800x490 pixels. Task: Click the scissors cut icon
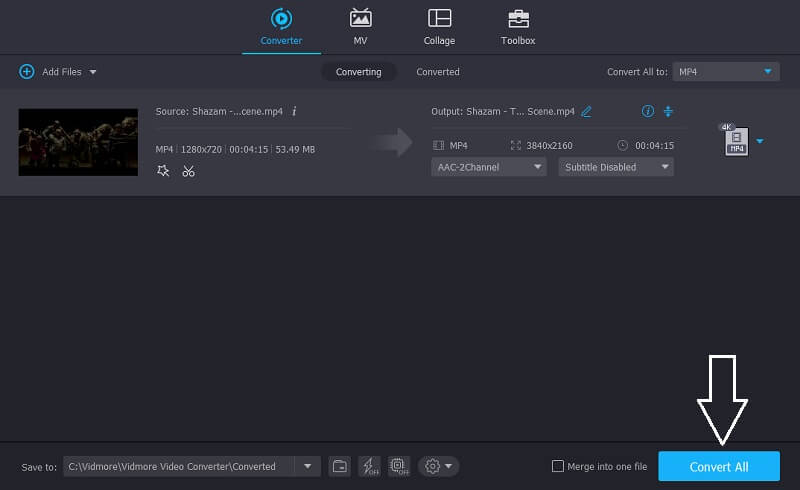(x=188, y=171)
